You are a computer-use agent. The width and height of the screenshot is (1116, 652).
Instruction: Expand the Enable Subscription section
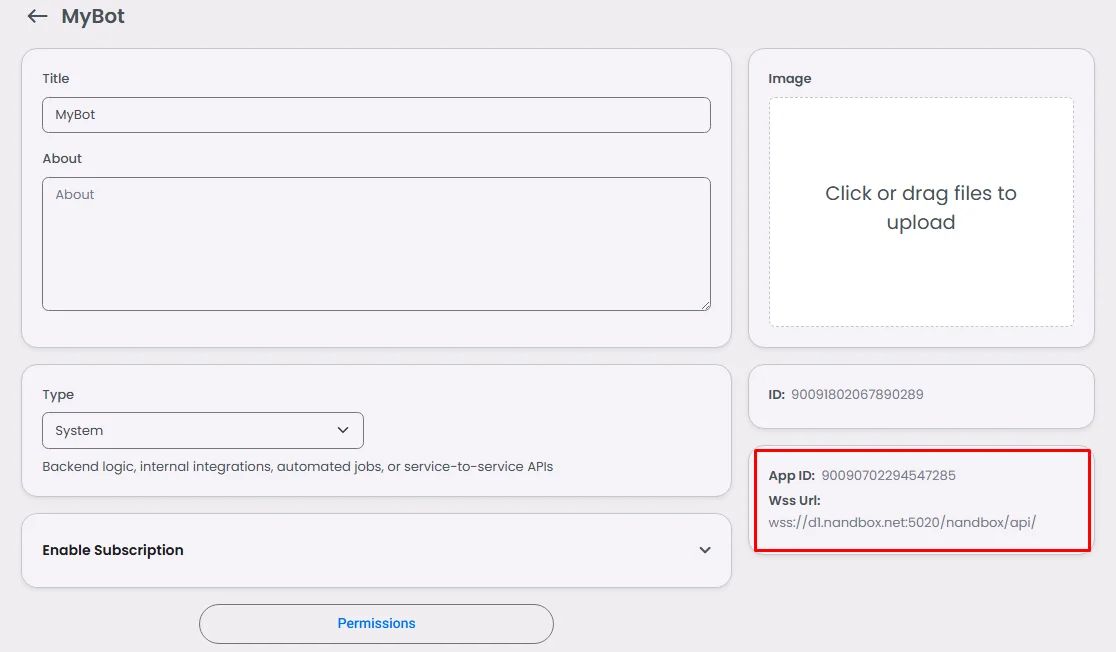376,550
